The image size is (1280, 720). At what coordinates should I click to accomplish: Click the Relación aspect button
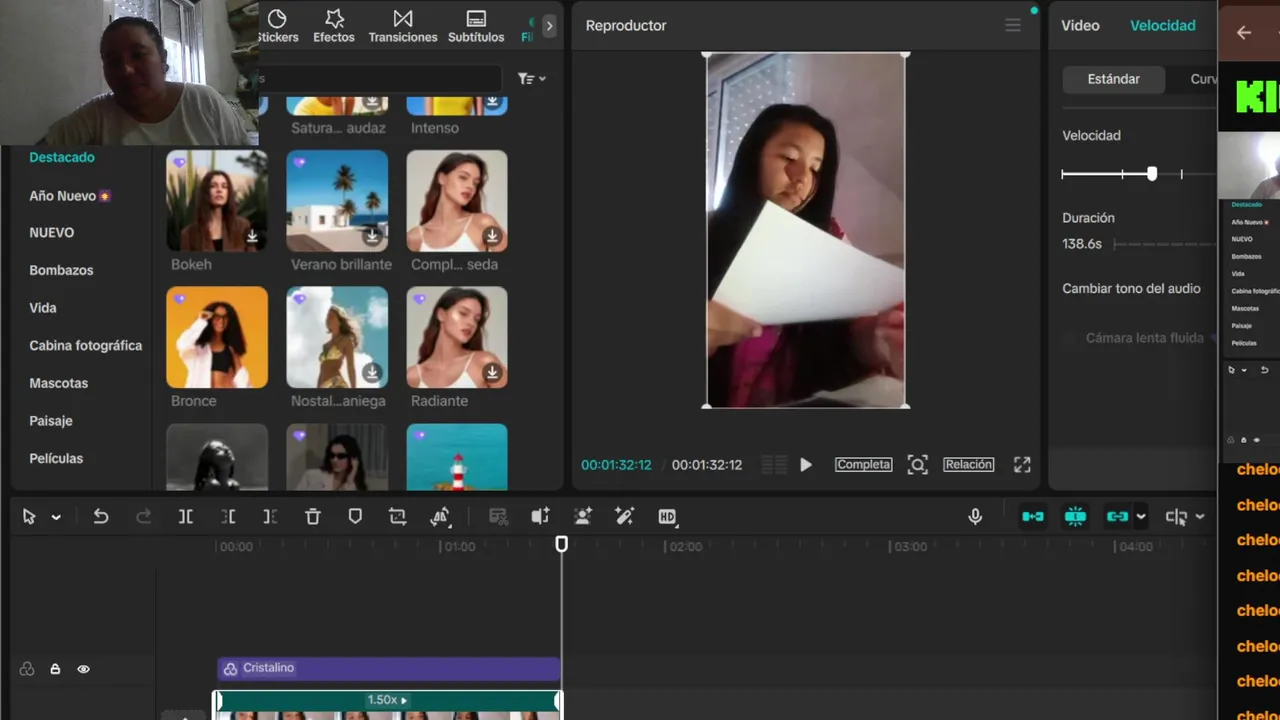point(969,465)
